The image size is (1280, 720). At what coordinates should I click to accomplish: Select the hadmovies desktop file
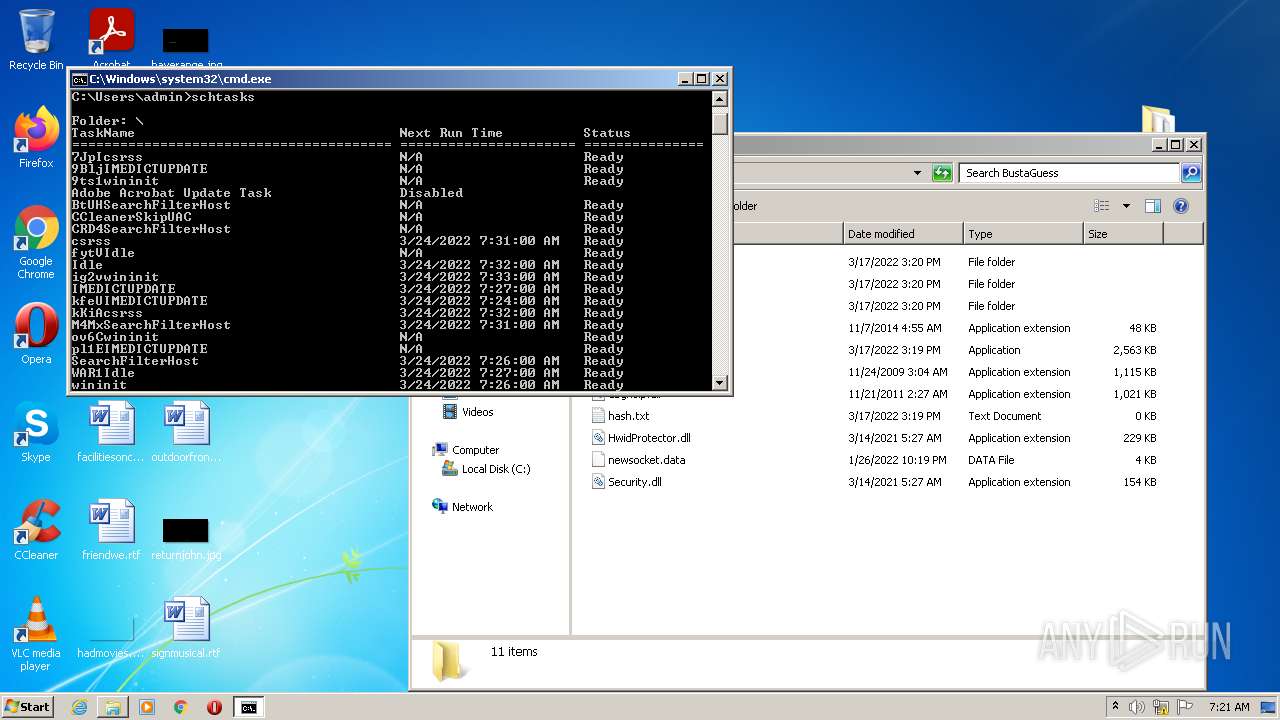point(111,636)
